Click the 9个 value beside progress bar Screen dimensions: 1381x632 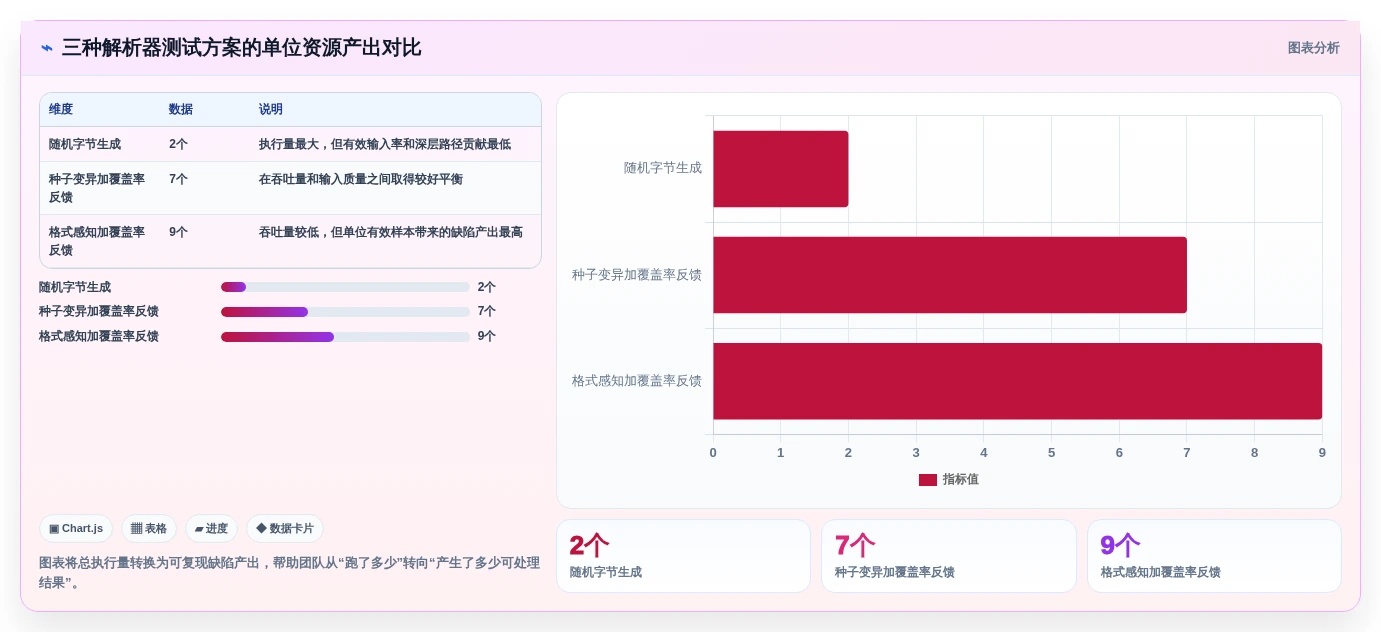click(487, 337)
